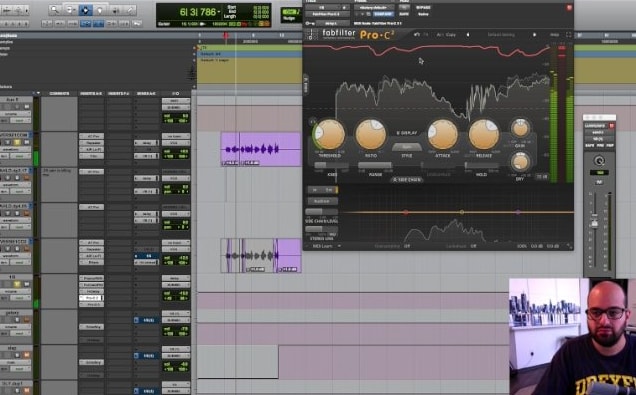This screenshot has width=636, height=395.
Task: Click Copy in the Pro-C 2 header
Action: tap(450, 35)
